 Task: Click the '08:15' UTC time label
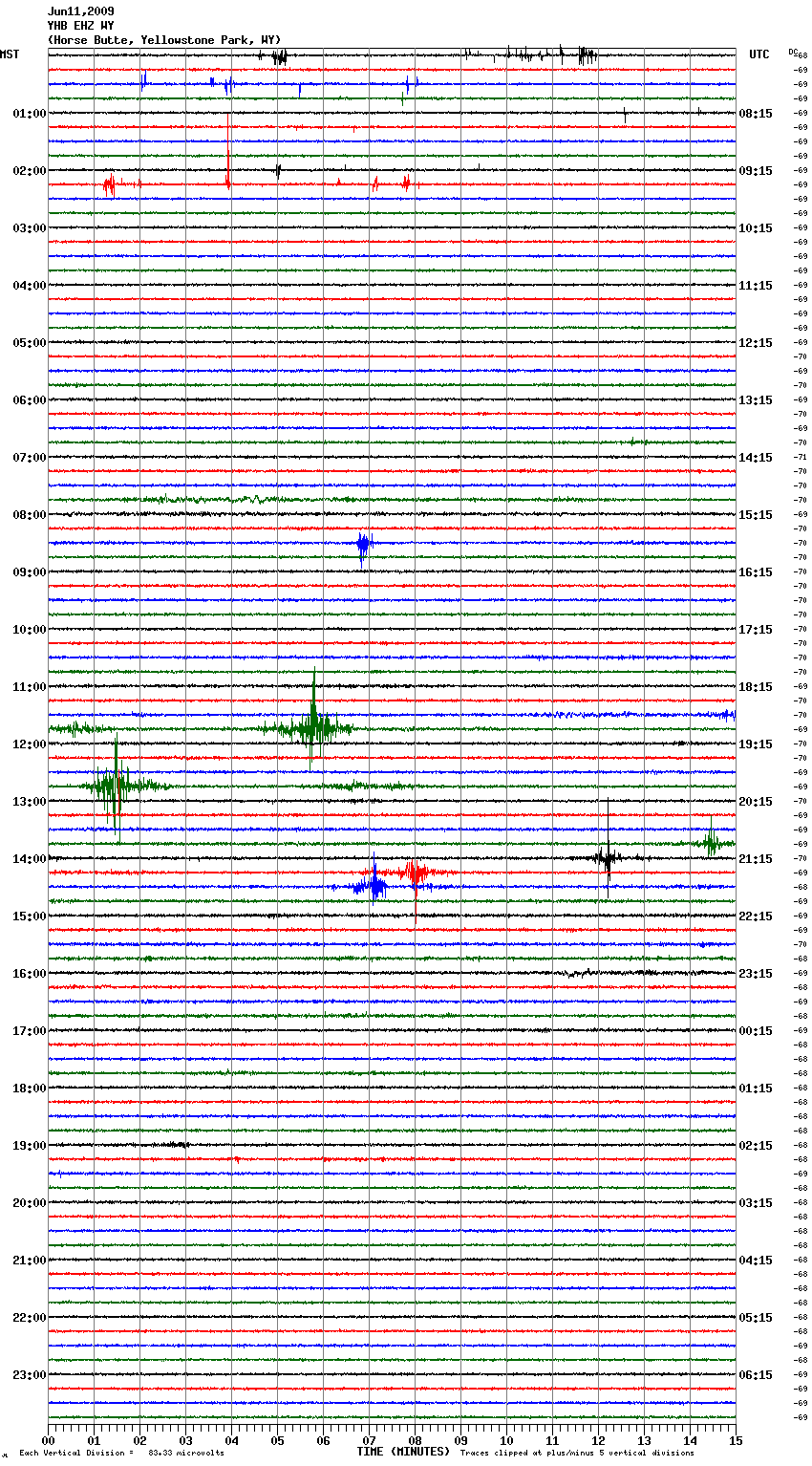tap(756, 114)
